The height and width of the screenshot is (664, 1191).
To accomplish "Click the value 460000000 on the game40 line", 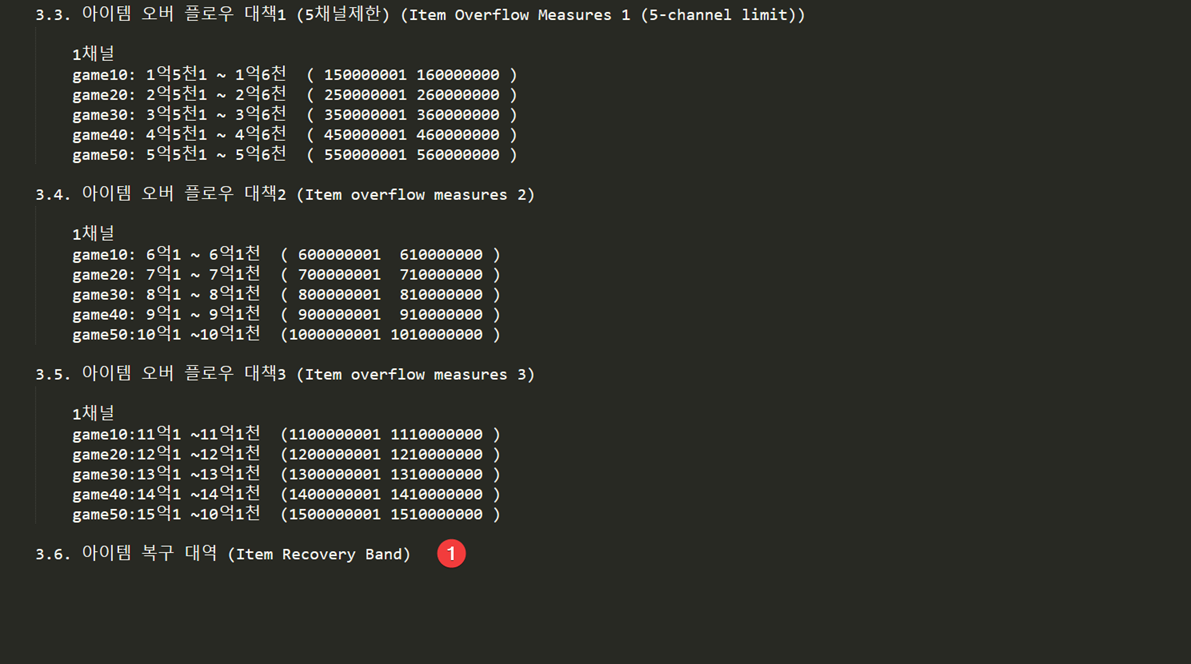I will click(458, 135).
